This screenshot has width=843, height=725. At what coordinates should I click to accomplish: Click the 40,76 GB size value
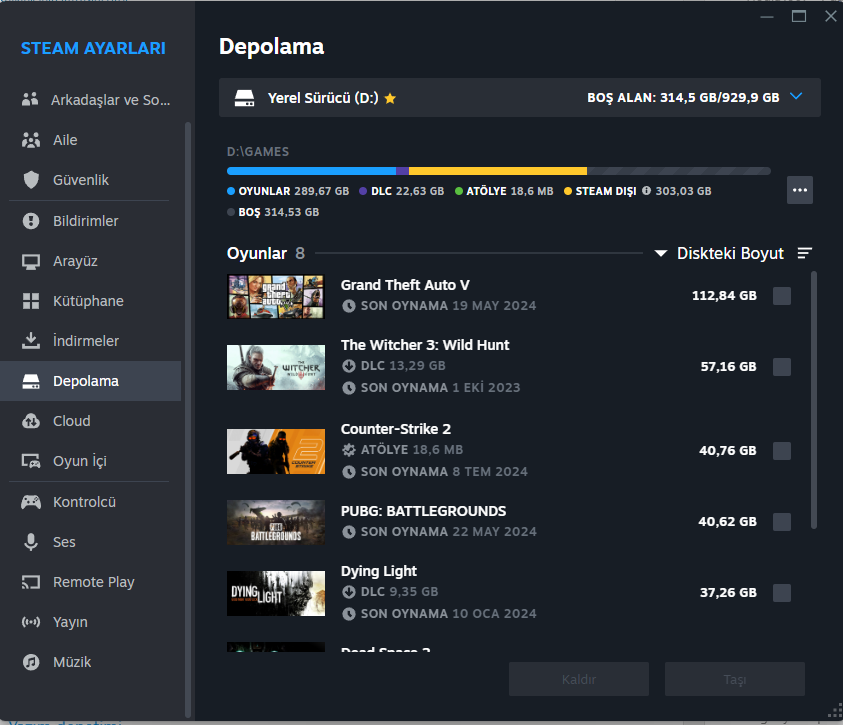pos(727,450)
